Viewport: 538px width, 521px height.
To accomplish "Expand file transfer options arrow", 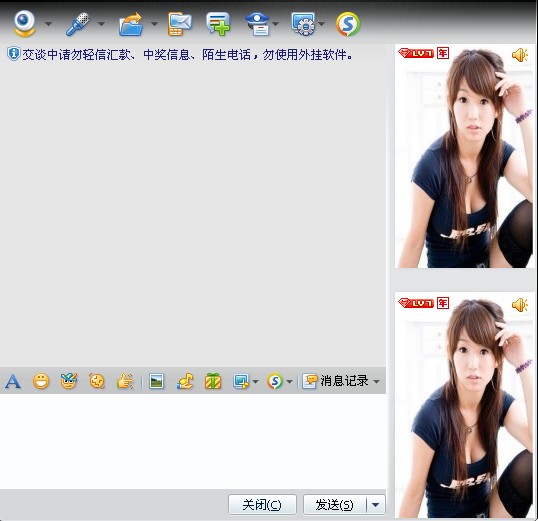I will point(154,24).
